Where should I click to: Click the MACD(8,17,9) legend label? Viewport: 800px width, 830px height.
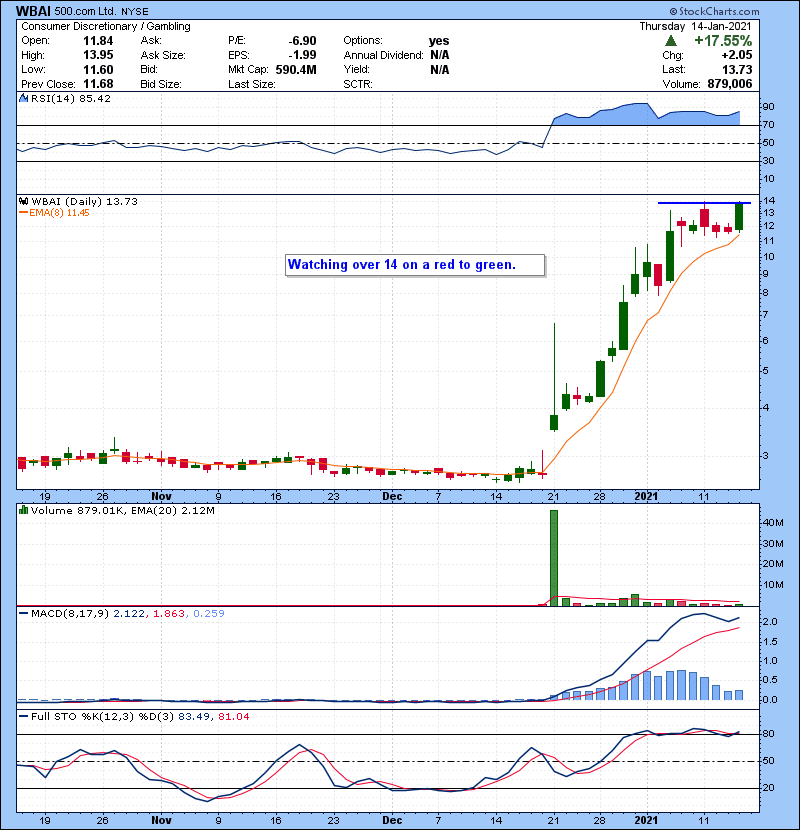tap(70, 614)
